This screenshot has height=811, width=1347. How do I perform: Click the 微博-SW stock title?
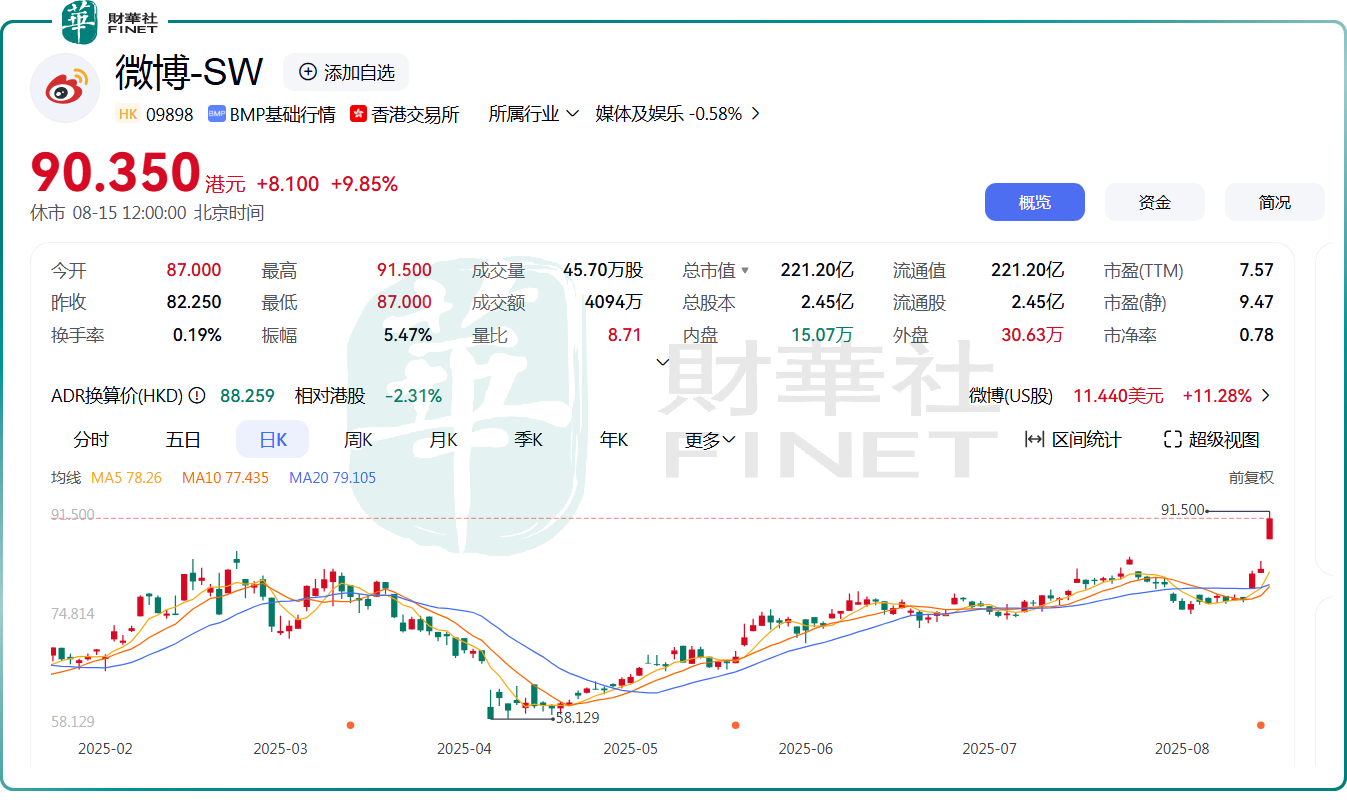tap(189, 72)
